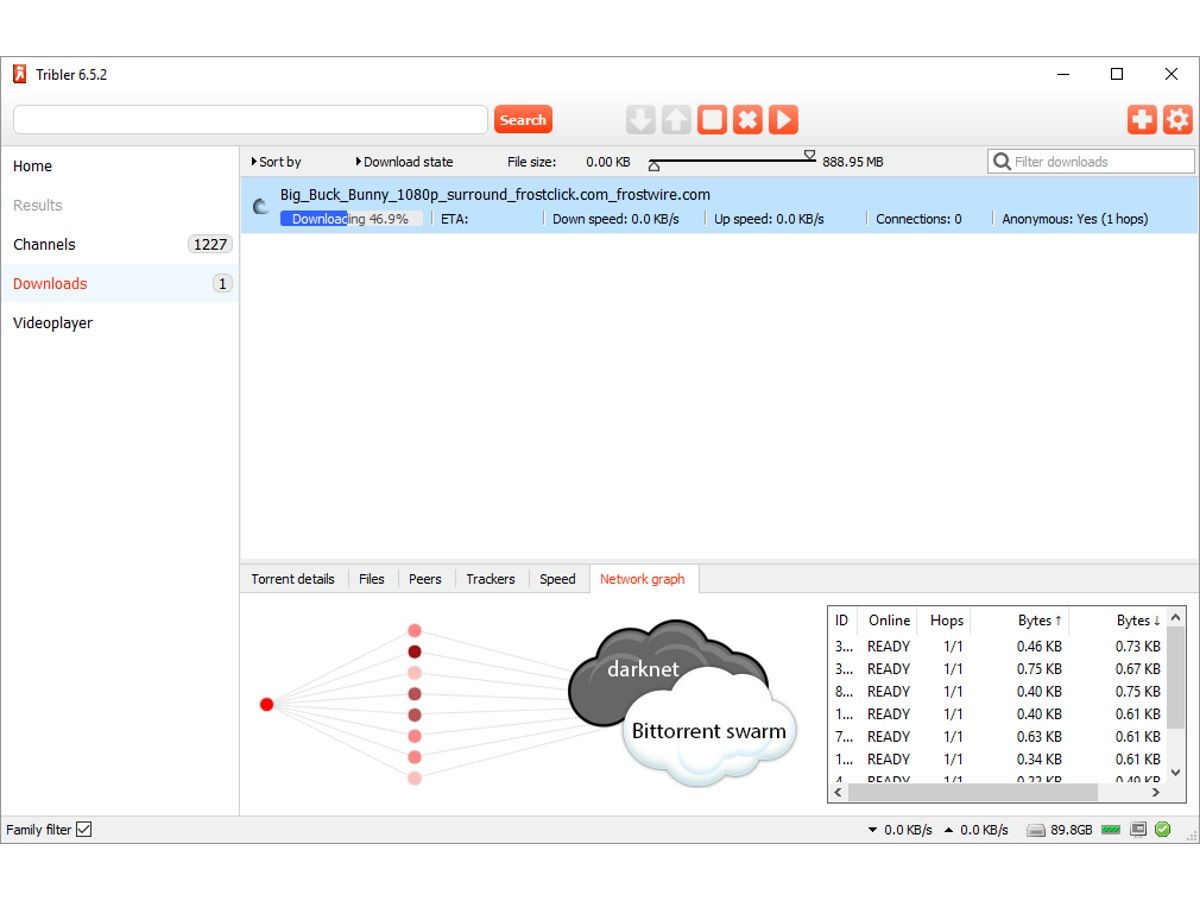Image resolution: width=1200 pixels, height=900 pixels.
Task: Click the remove download X icon
Action: click(747, 119)
